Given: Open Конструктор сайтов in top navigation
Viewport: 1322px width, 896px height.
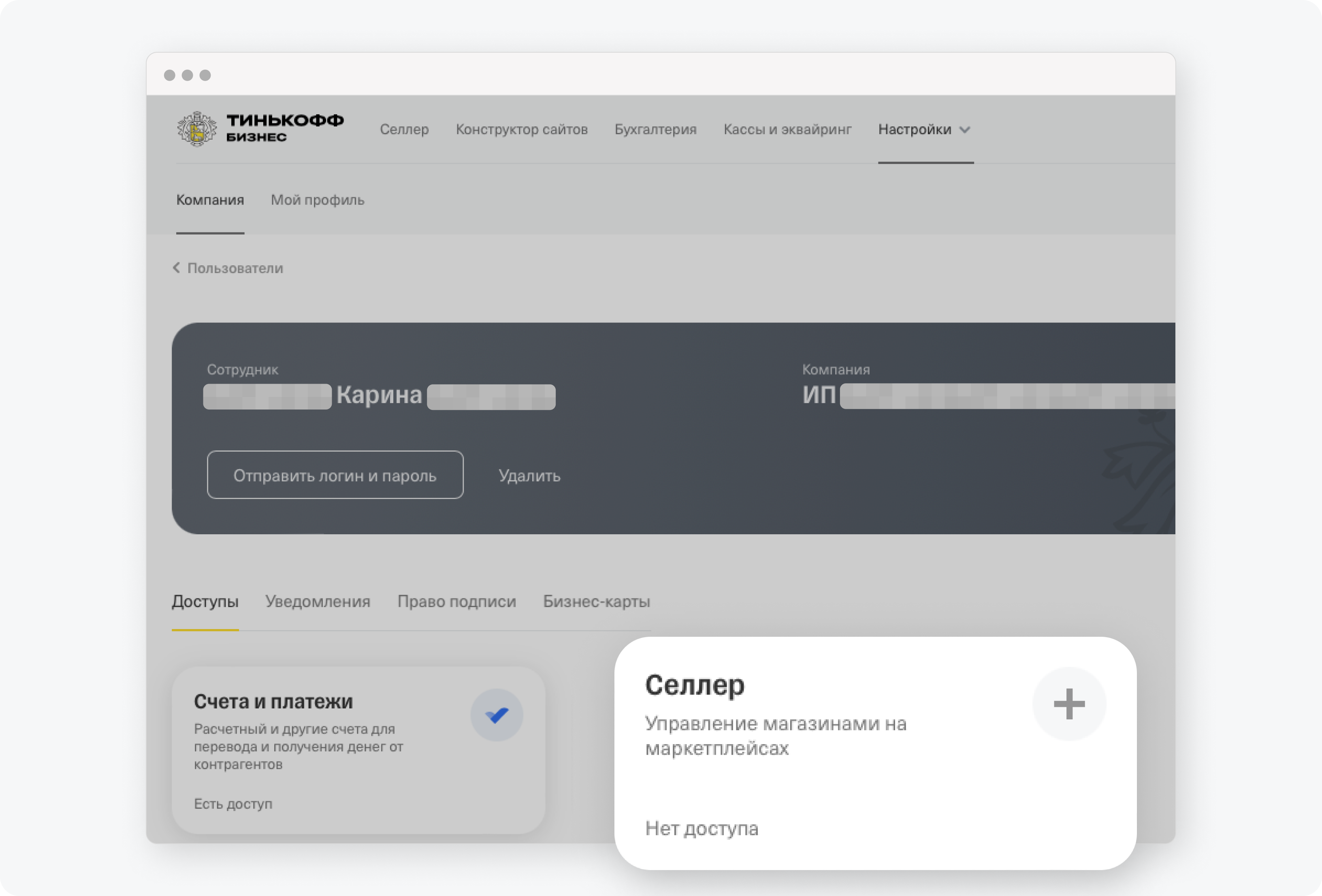Looking at the screenshot, I should point(522,130).
